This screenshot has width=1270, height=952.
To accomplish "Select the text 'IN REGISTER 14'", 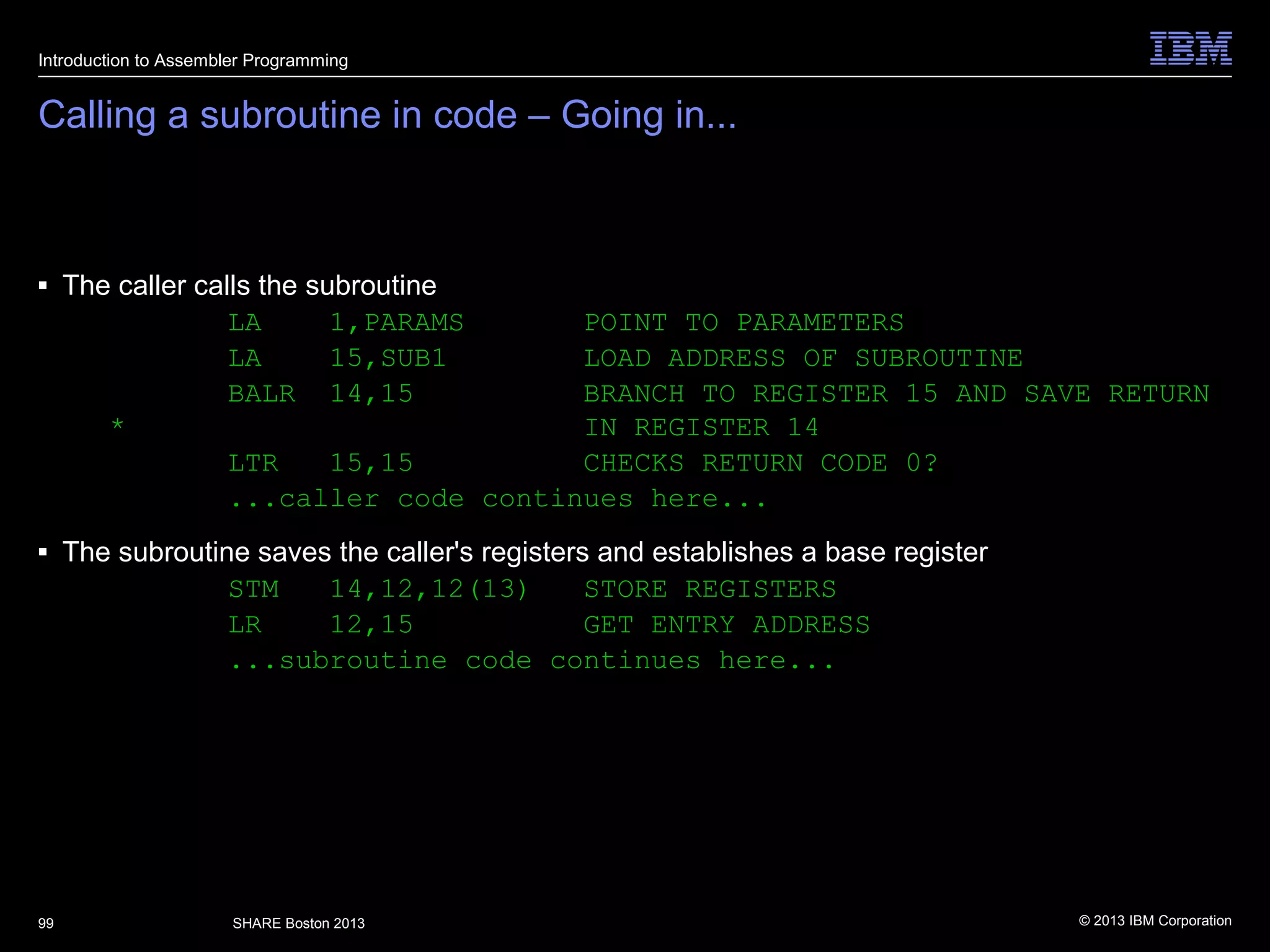I will [x=701, y=428].
